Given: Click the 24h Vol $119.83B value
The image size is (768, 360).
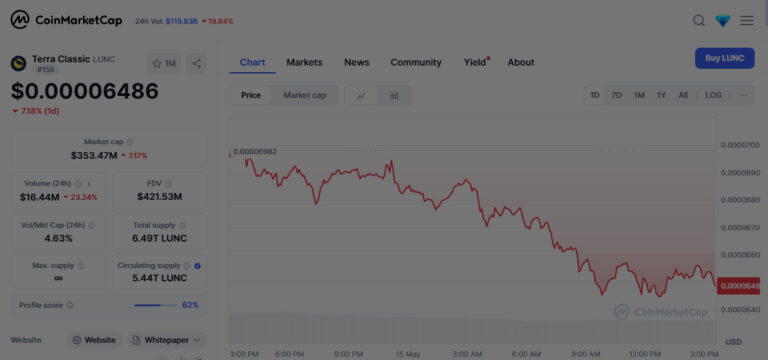Looking at the screenshot, I should click(181, 21).
